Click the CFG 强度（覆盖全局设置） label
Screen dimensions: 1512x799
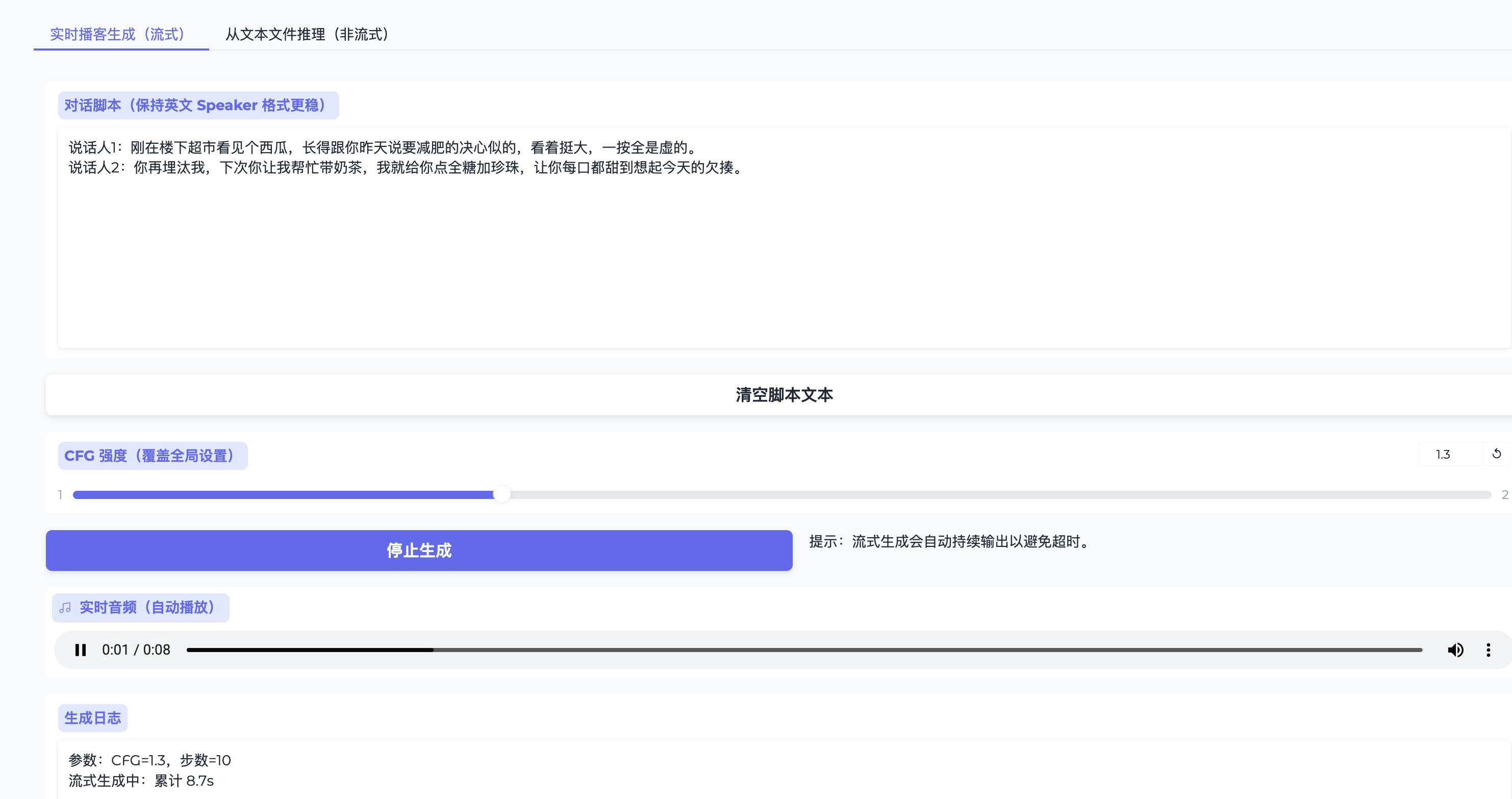coord(153,456)
